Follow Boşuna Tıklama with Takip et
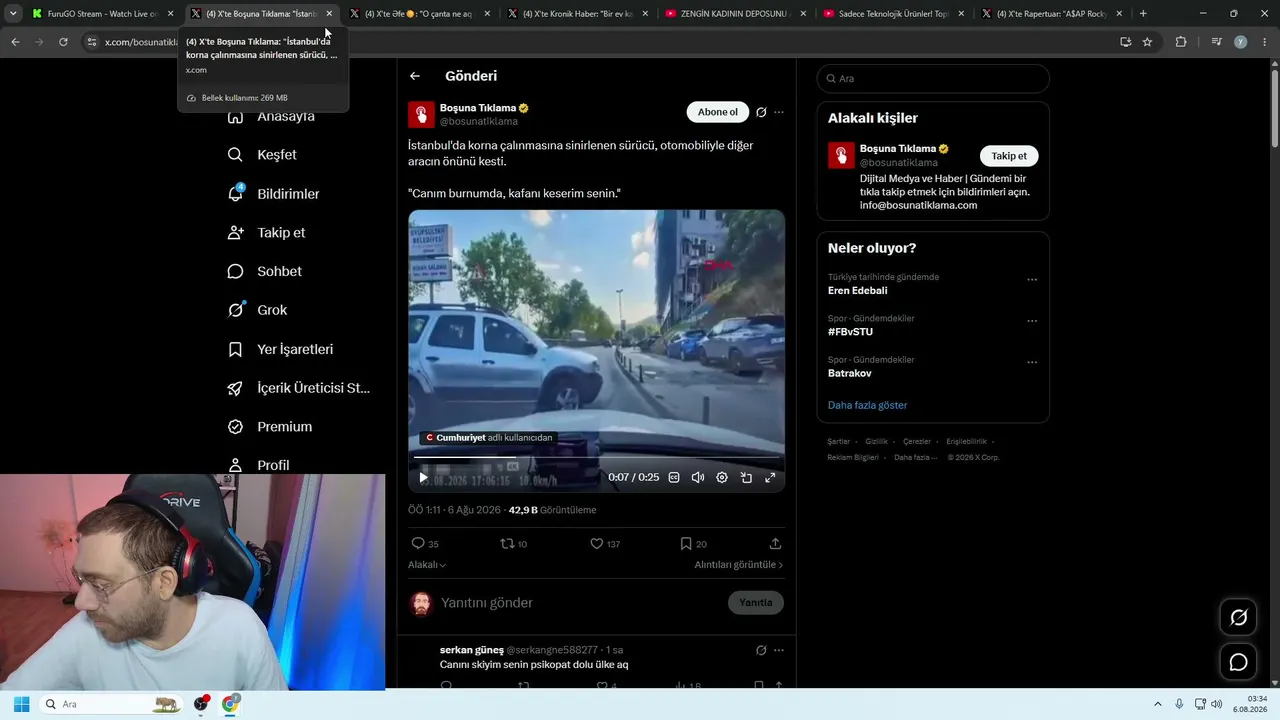Screen dimensions: 1280x720 (1009, 156)
